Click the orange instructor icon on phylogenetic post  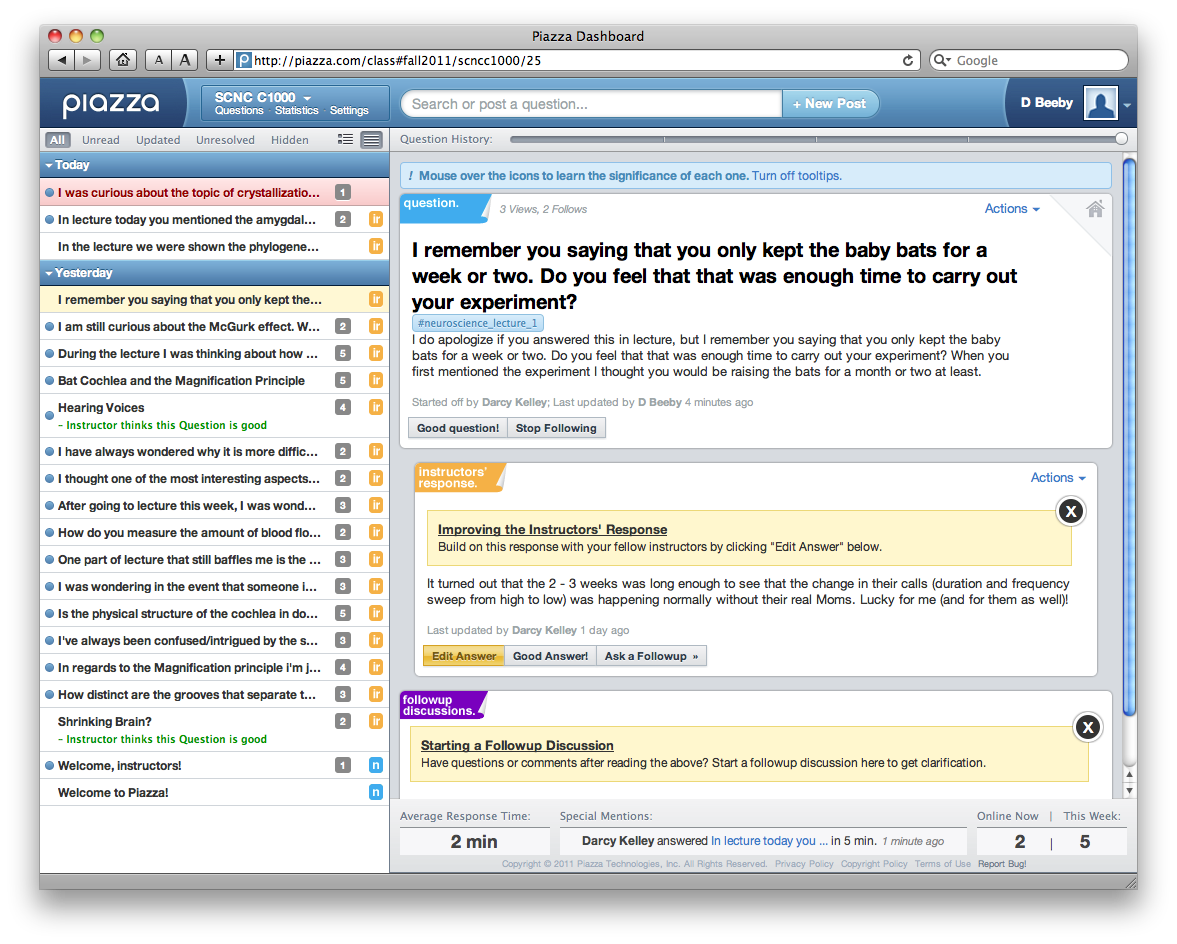pyautogui.click(x=376, y=246)
